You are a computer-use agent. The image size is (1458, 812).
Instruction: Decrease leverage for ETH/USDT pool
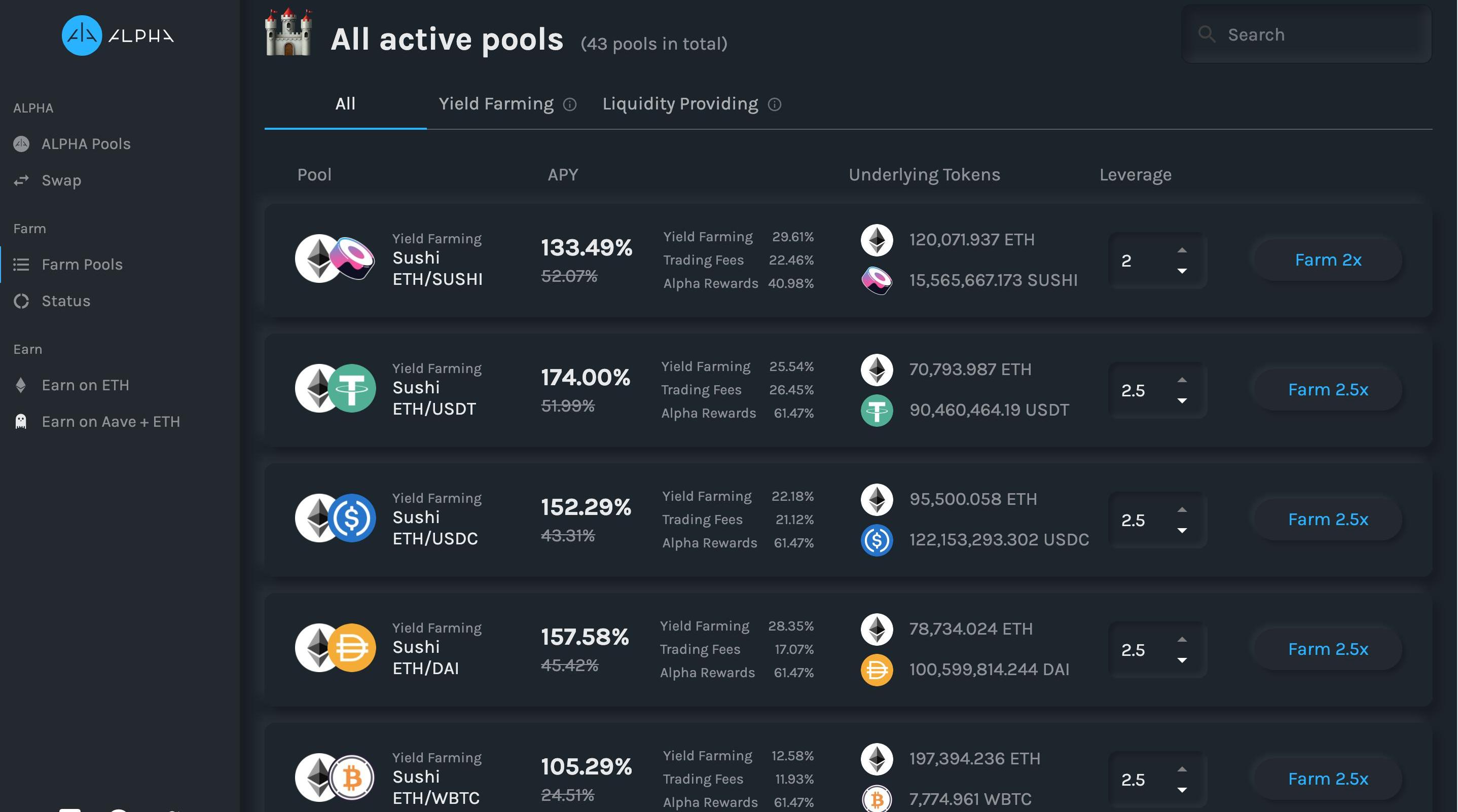[x=1182, y=400]
